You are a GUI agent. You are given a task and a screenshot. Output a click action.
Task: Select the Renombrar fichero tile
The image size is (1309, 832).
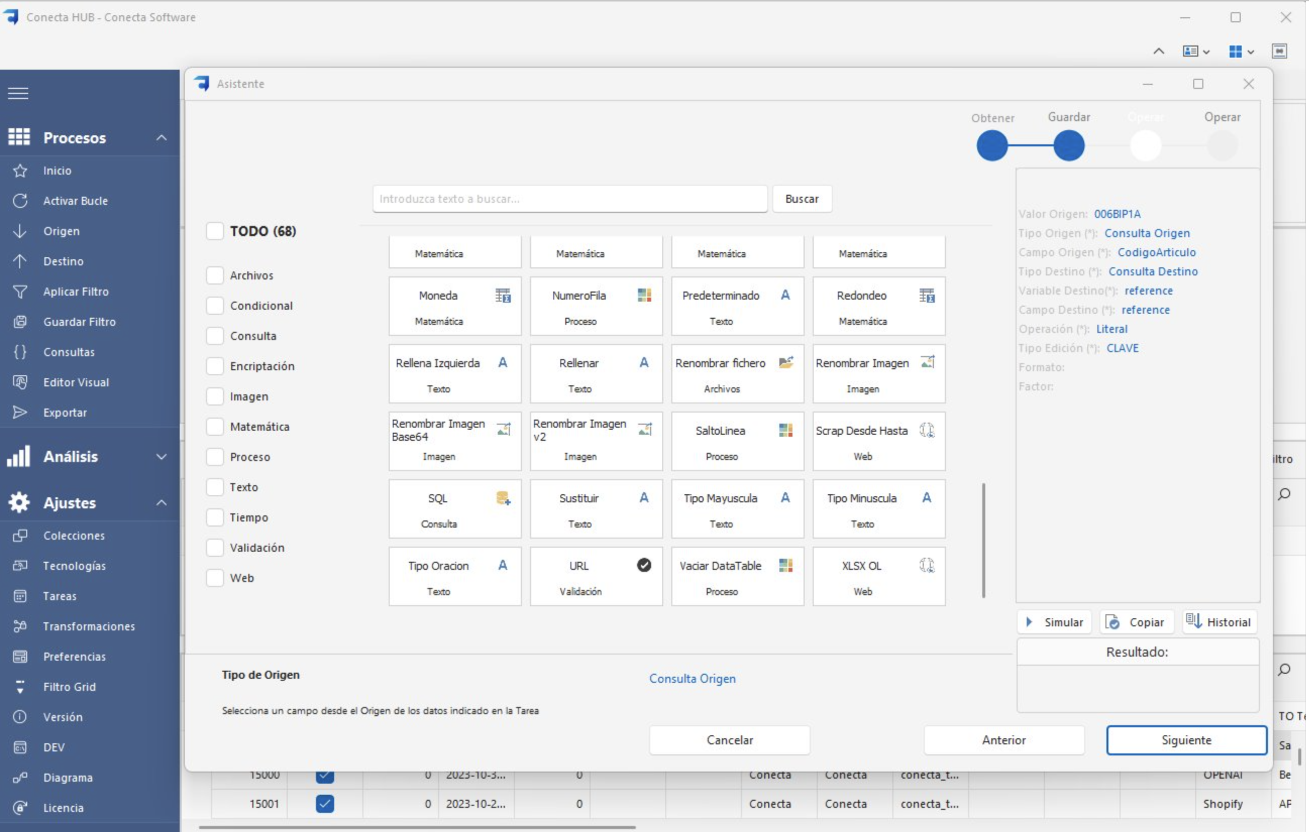pyautogui.click(x=737, y=374)
